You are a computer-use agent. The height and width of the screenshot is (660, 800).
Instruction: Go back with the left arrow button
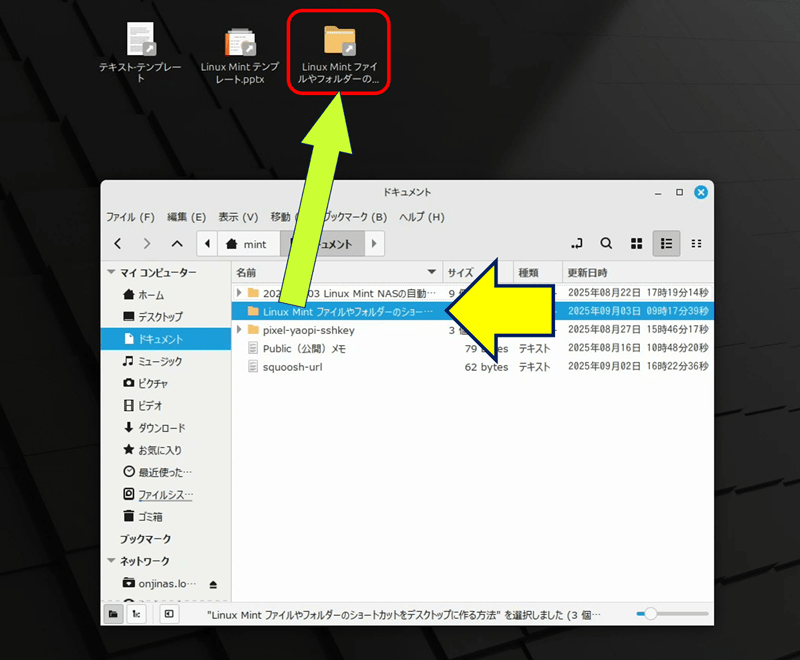(x=118, y=244)
